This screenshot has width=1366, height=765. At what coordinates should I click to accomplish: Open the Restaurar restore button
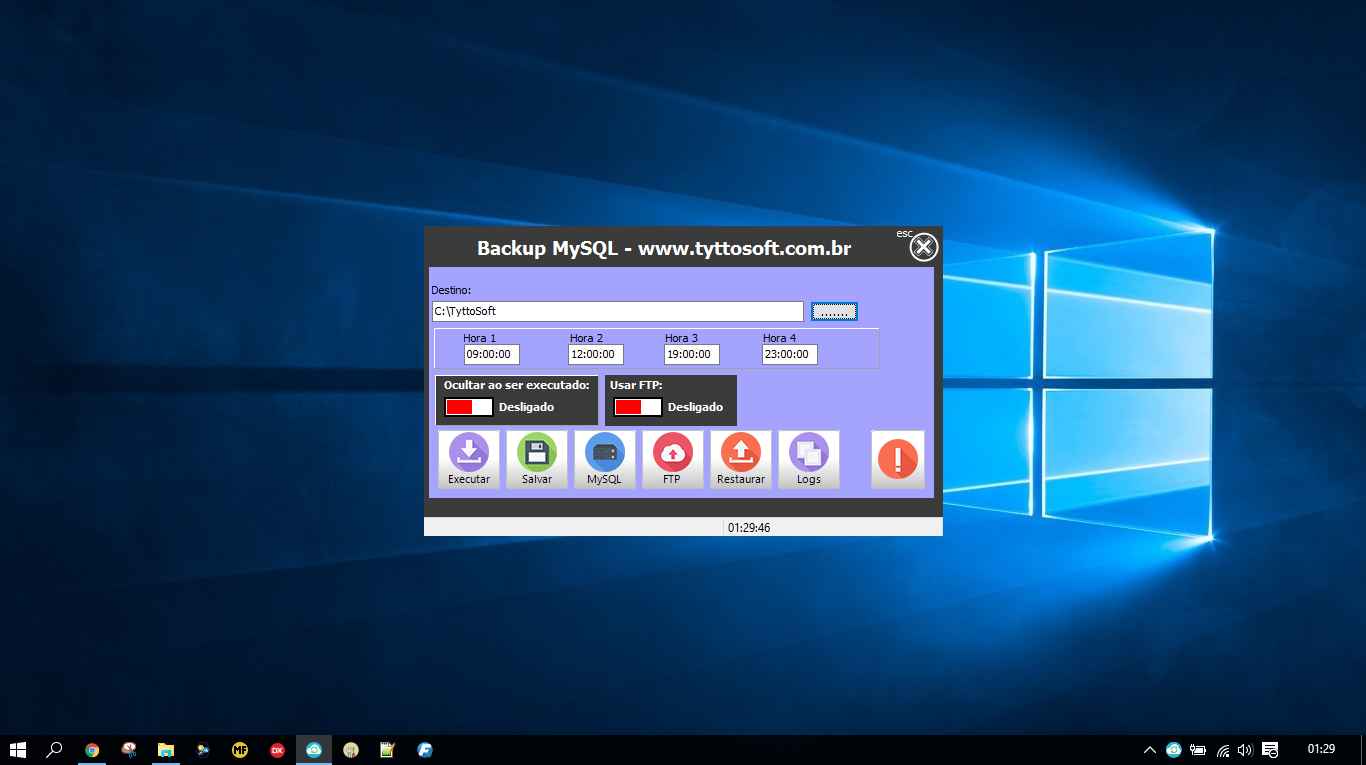coord(740,459)
